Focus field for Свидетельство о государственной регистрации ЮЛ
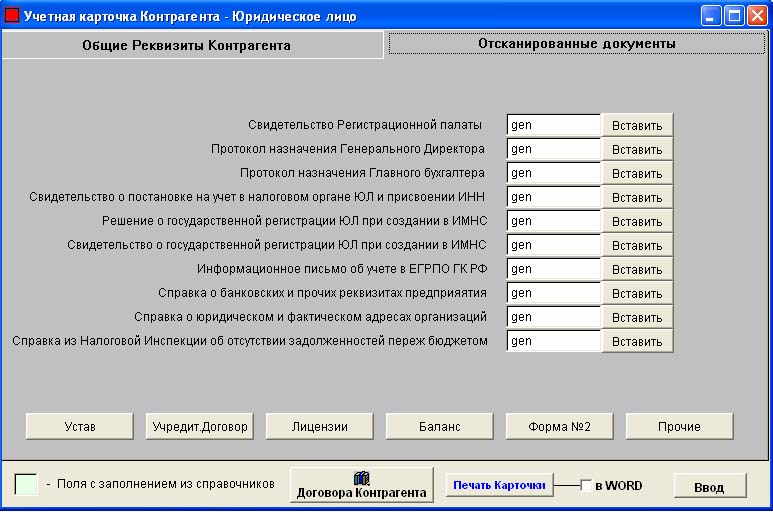 [x=554, y=245]
